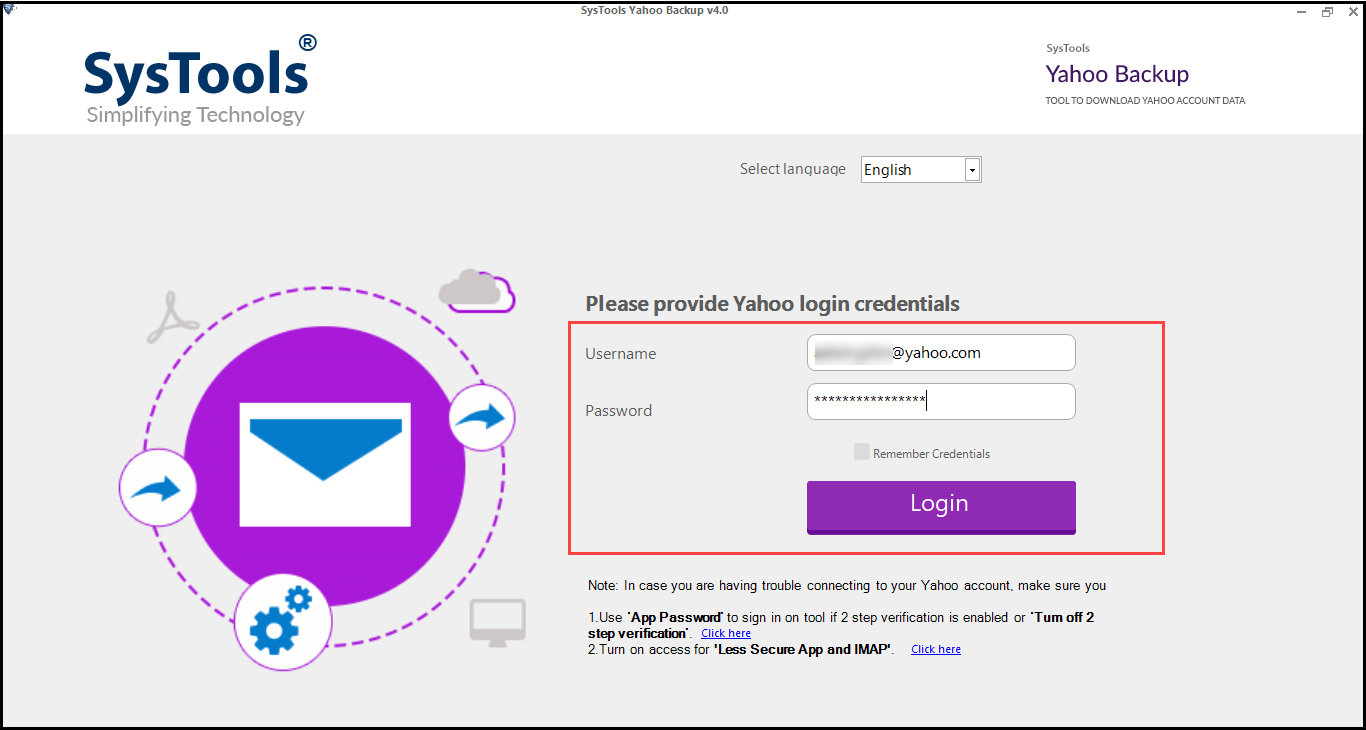This screenshot has height=730, width=1366.
Task: Focus the Password input field
Action: 940,402
